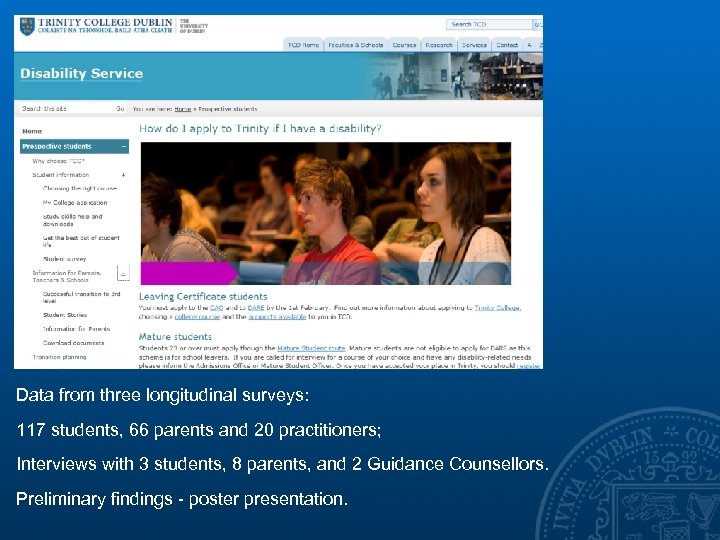Collapse the Prospective students section

pyautogui.click(x=124, y=146)
